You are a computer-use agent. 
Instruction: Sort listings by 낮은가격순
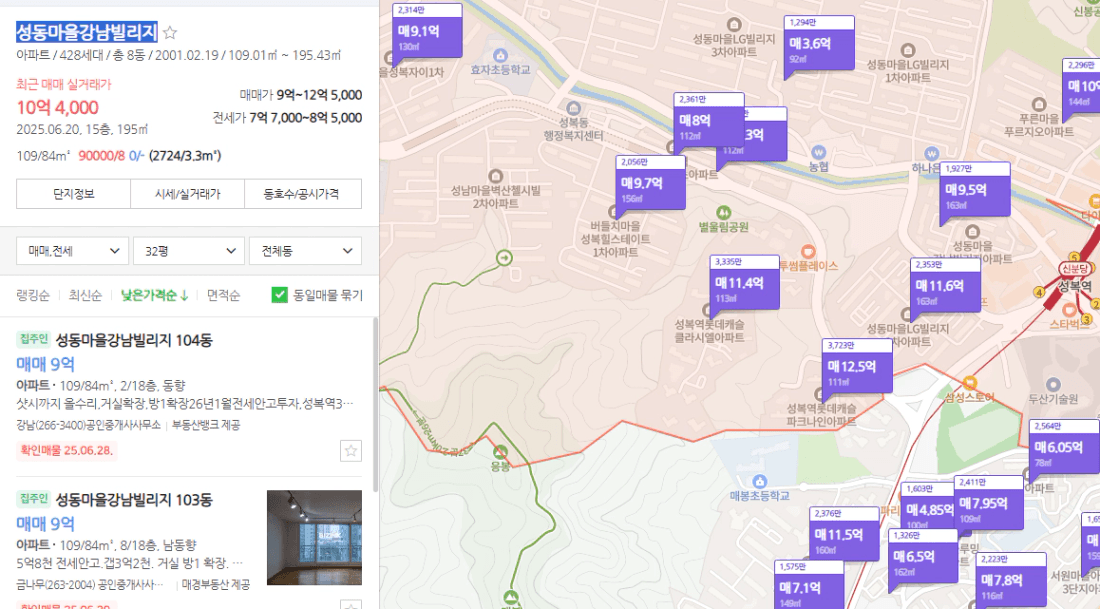[154, 295]
